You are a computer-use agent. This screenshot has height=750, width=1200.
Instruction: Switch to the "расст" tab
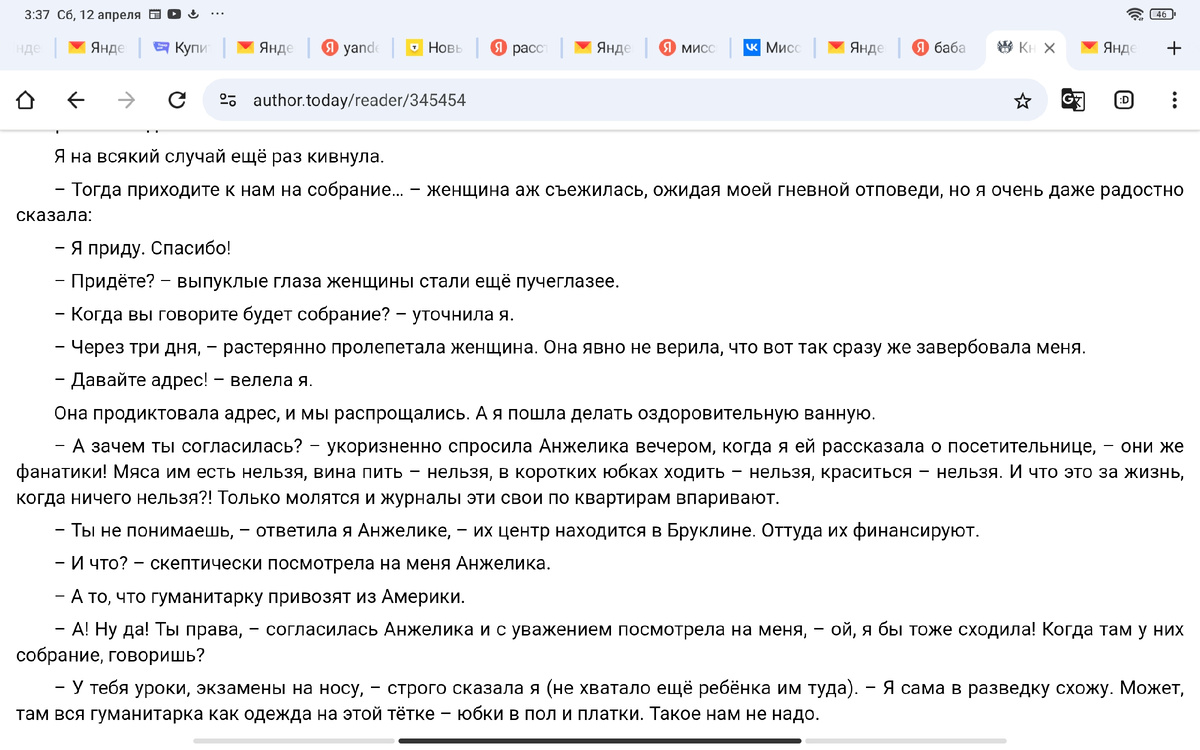pos(518,48)
